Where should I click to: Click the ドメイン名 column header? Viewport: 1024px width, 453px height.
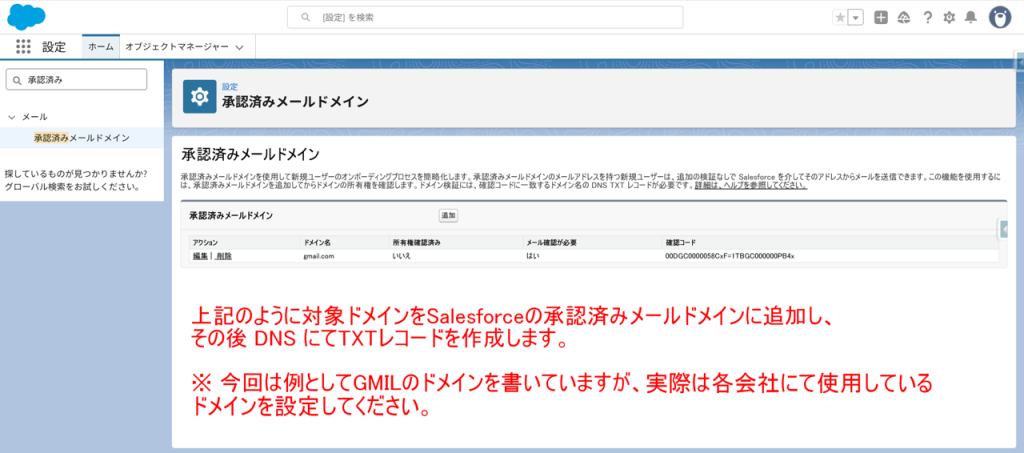317,242
